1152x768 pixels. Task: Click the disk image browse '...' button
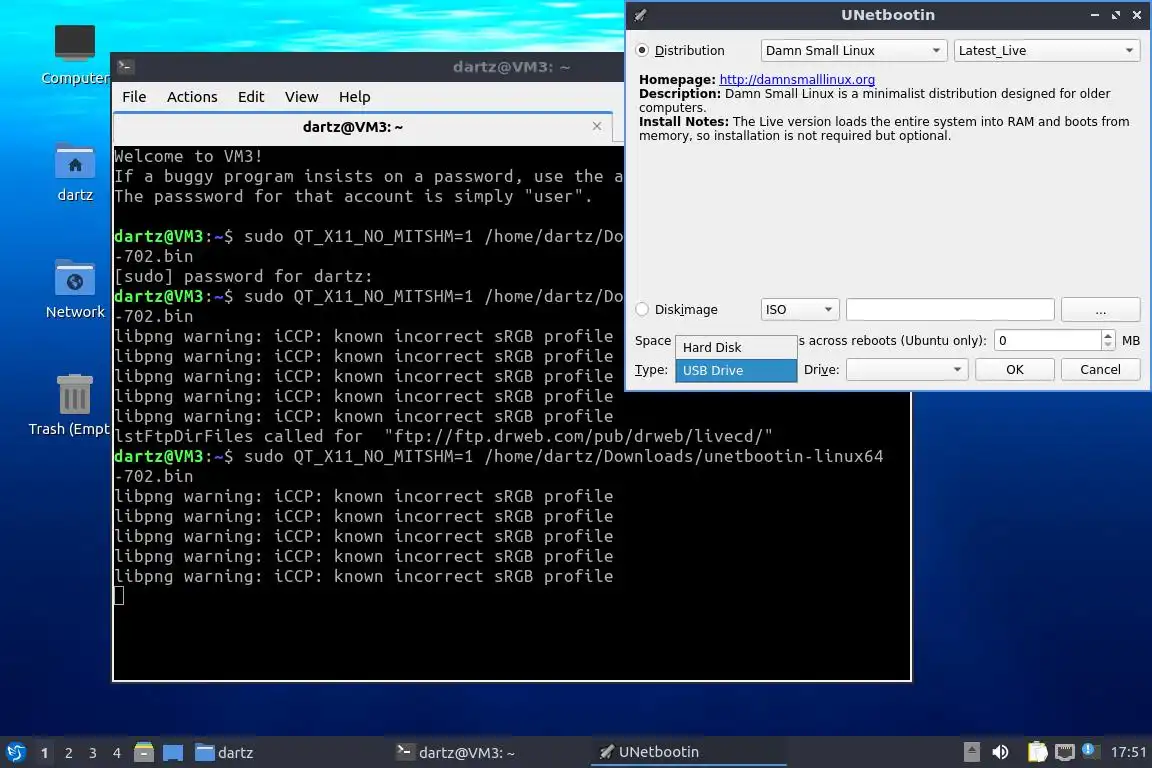(1100, 309)
